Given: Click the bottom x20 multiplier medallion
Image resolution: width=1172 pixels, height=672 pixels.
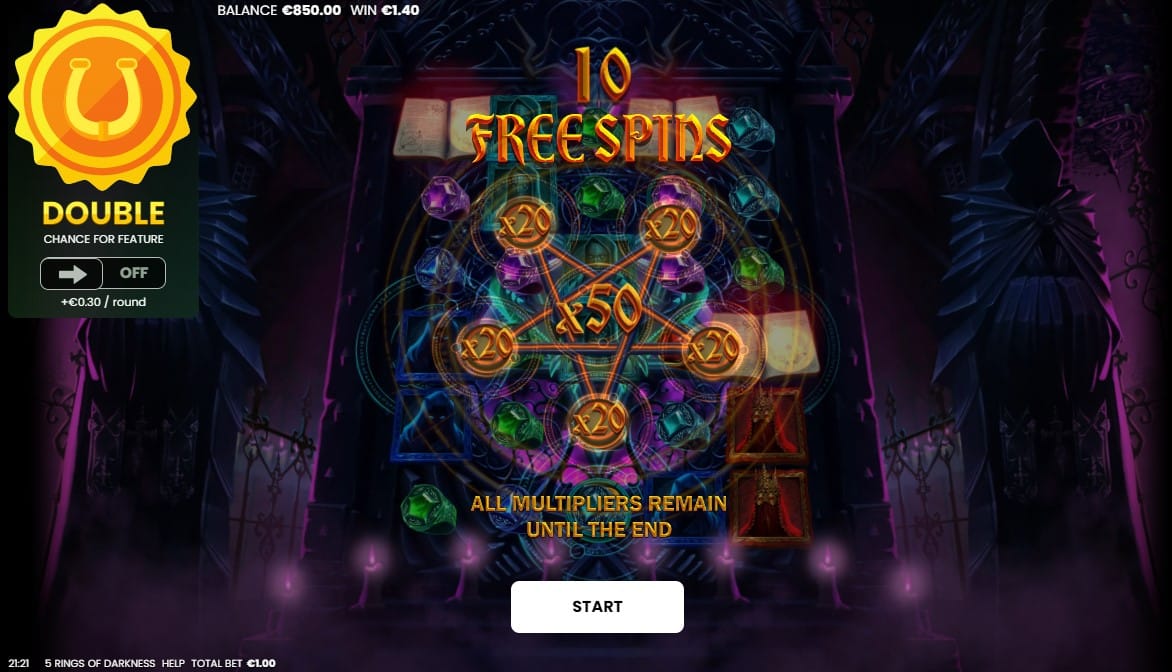Looking at the screenshot, I should coord(597,422).
